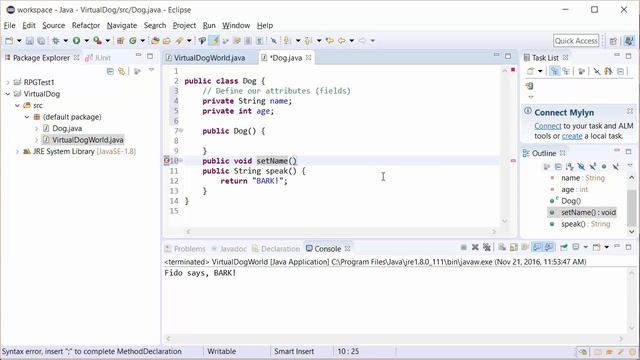Open the Run button dropdown arrow

[86, 41]
